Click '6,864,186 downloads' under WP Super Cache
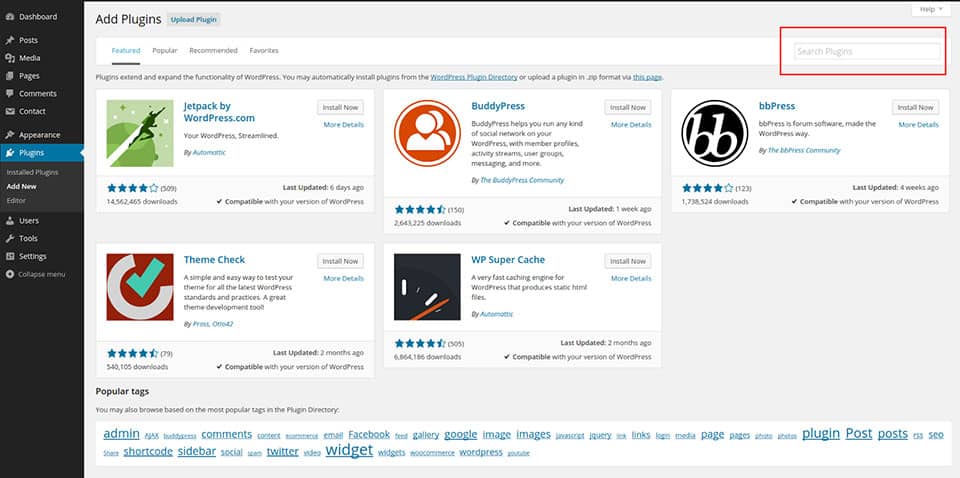 coord(427,357)
